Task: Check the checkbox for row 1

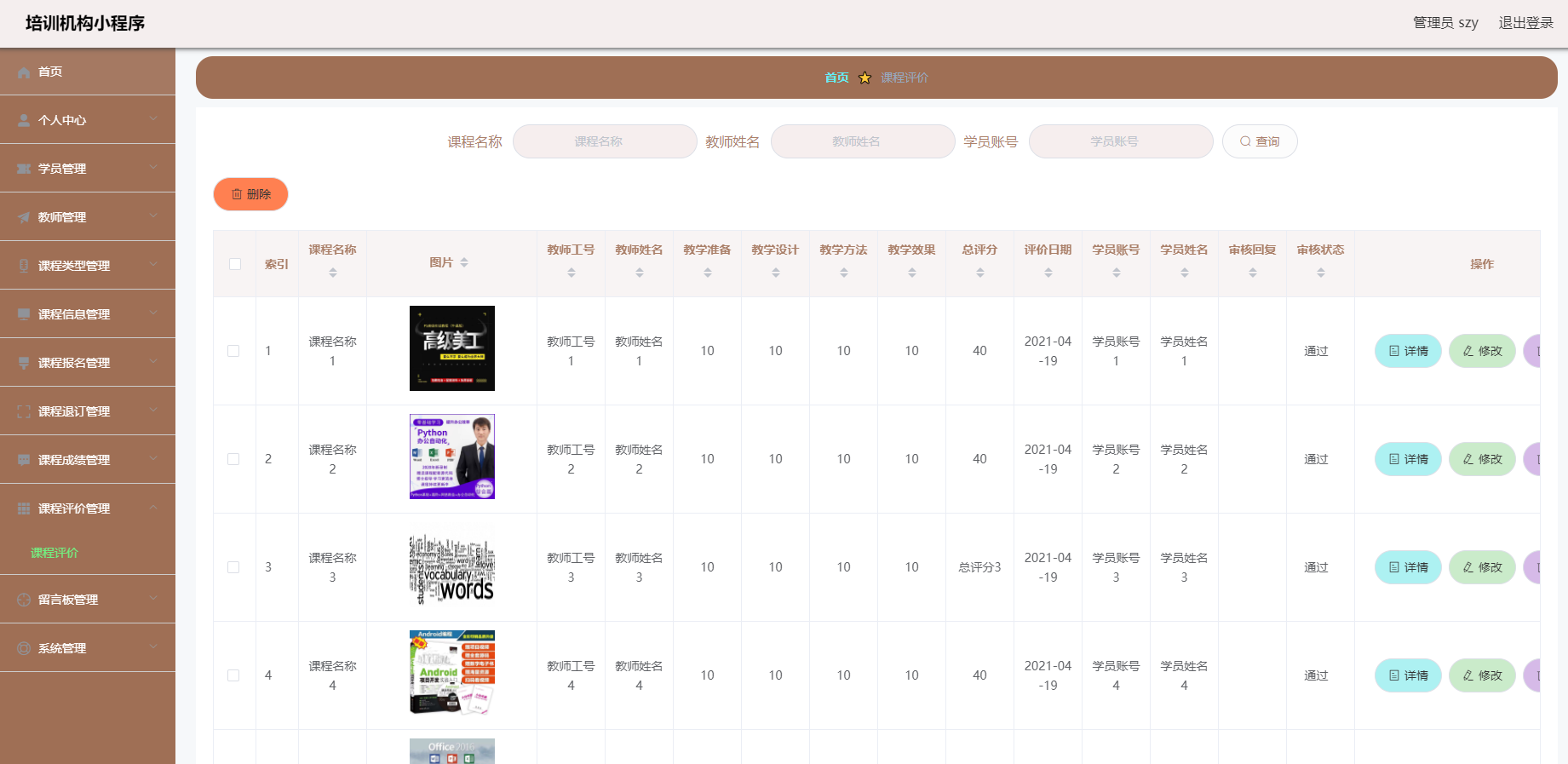Action: pos(233,351)
